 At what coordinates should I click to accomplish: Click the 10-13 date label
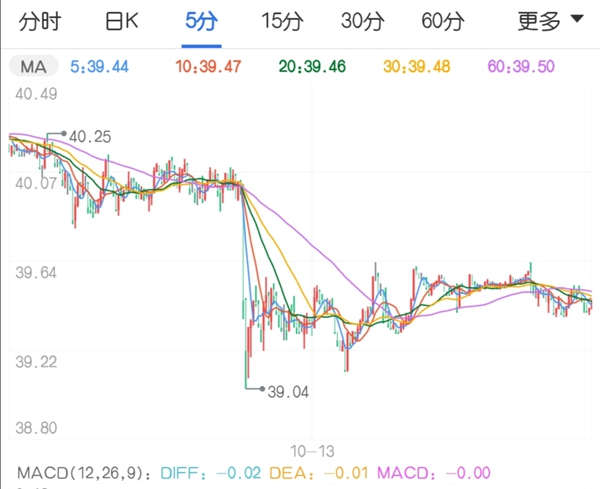point(312,452)
